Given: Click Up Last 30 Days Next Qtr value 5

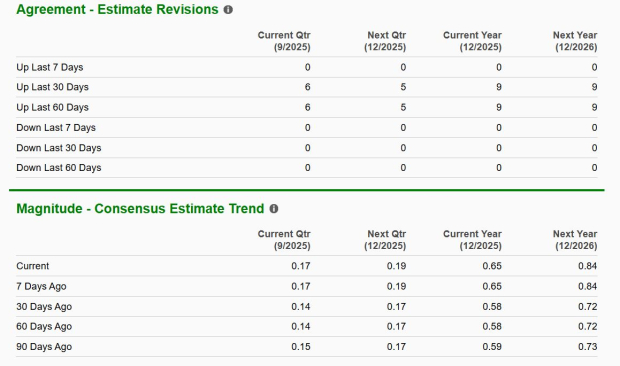Looking at the screenshot, I should tap(403, 87).
